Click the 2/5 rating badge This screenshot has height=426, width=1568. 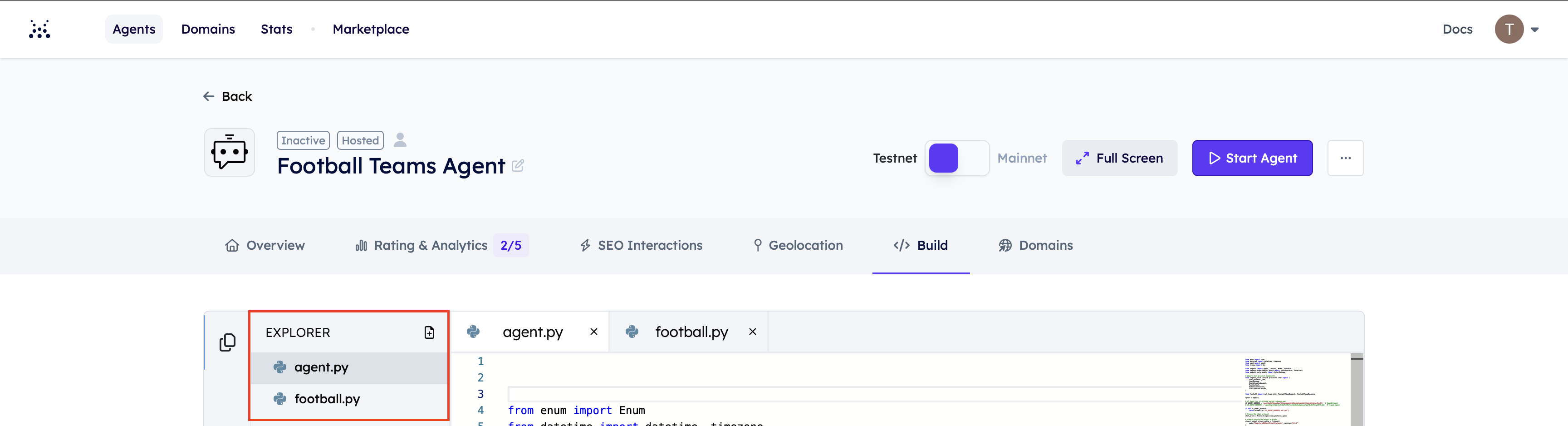pyautogui.click(x=511, y=245)
